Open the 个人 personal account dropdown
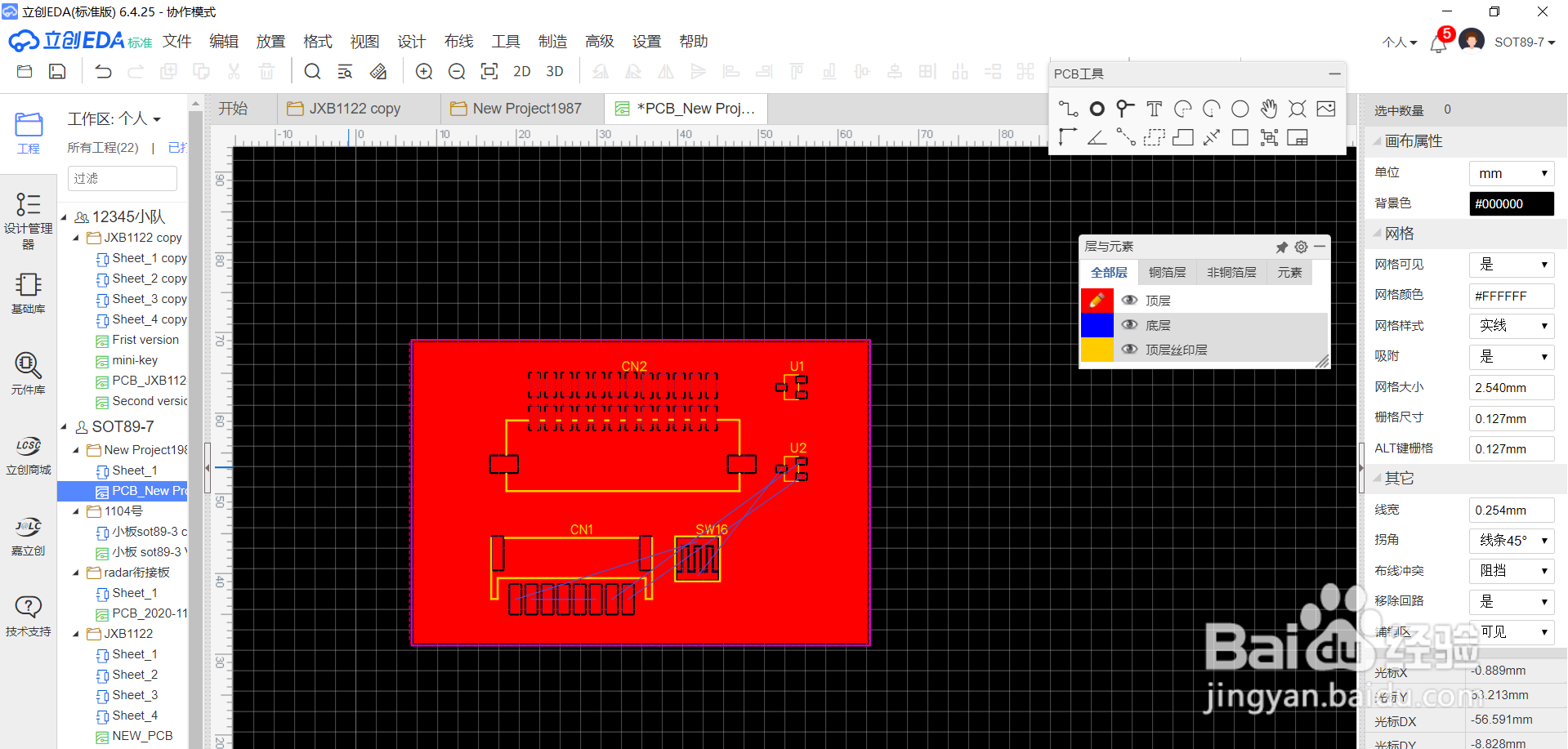The image size is (1568, 749). click(1400, 42)
